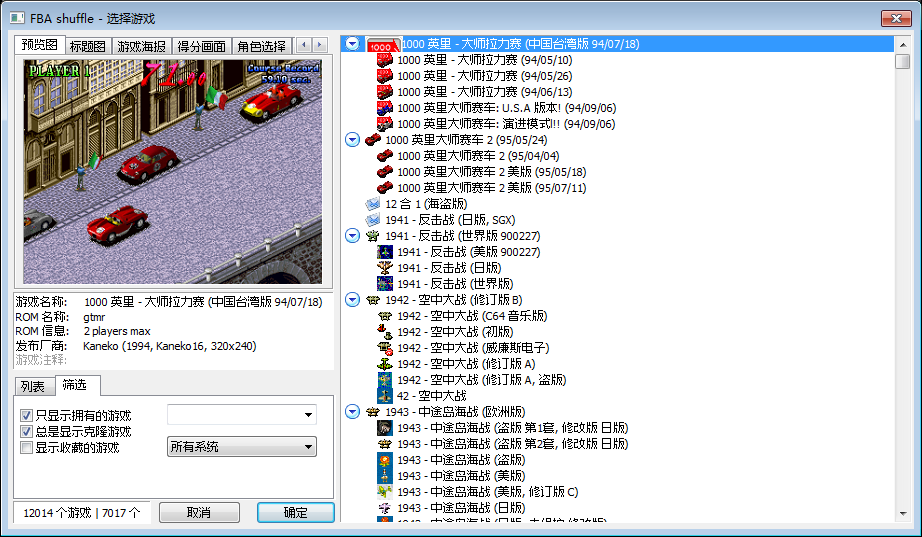Image resolution: width=922 pixels, height=537 pixels.
Task: Click the icon of 1000 英里大师赛车 2 (95/04/04)
Action: pyautogui.click(x=385, y=156)
